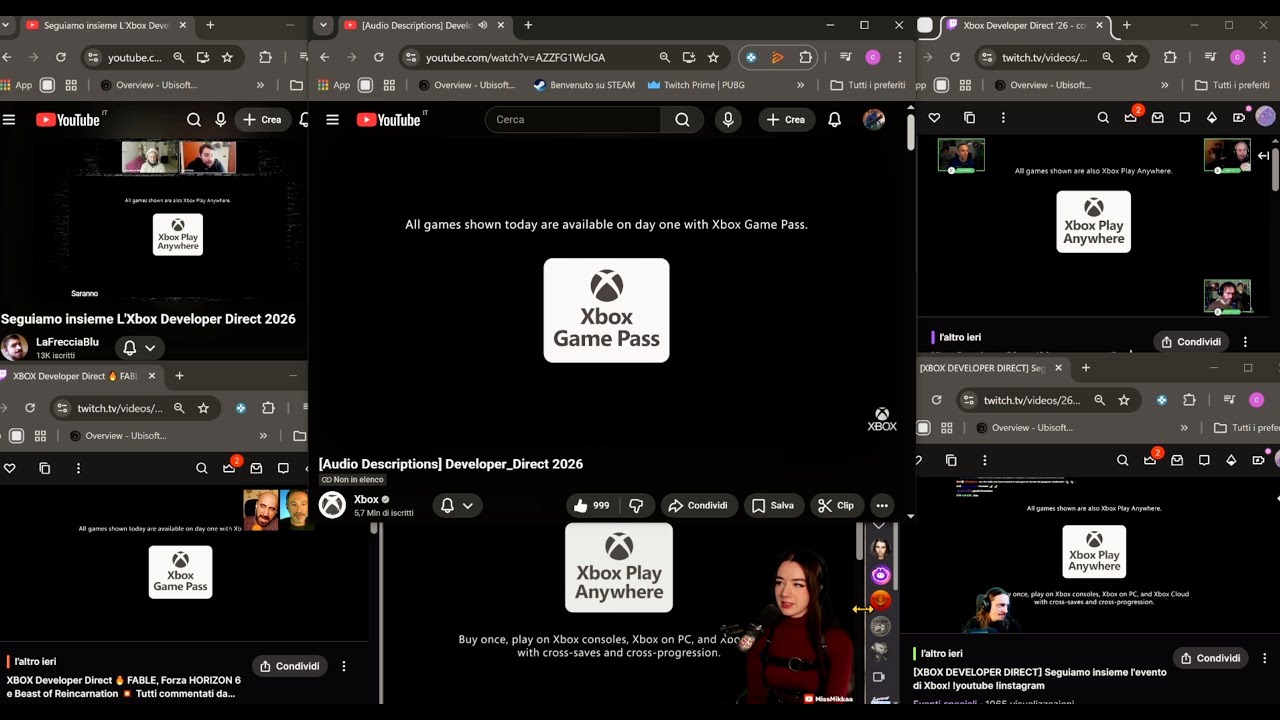This screenshot has height=720, width=1280.
Task: Click Condividi button under center YouTube video
Action: [698, 506]
